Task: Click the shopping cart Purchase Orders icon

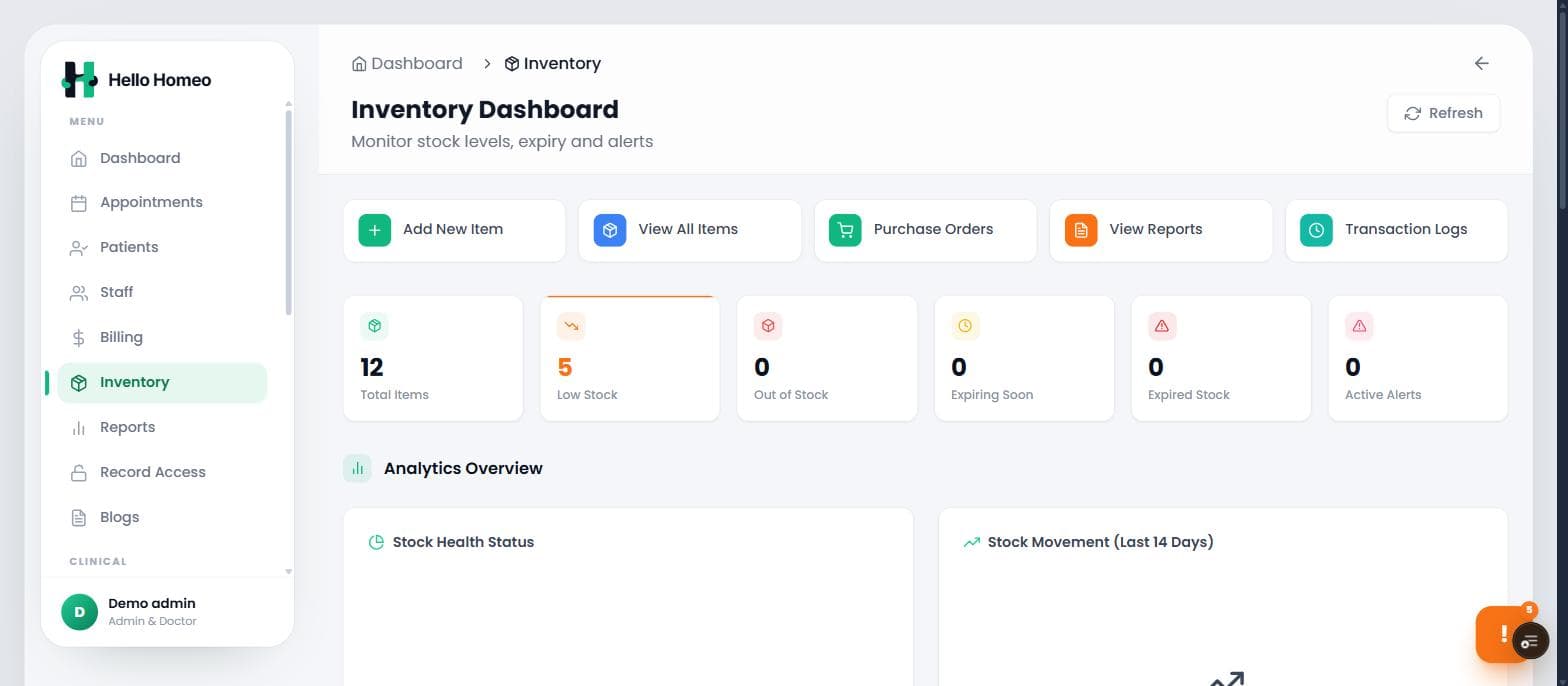Action: coord(845,230)
